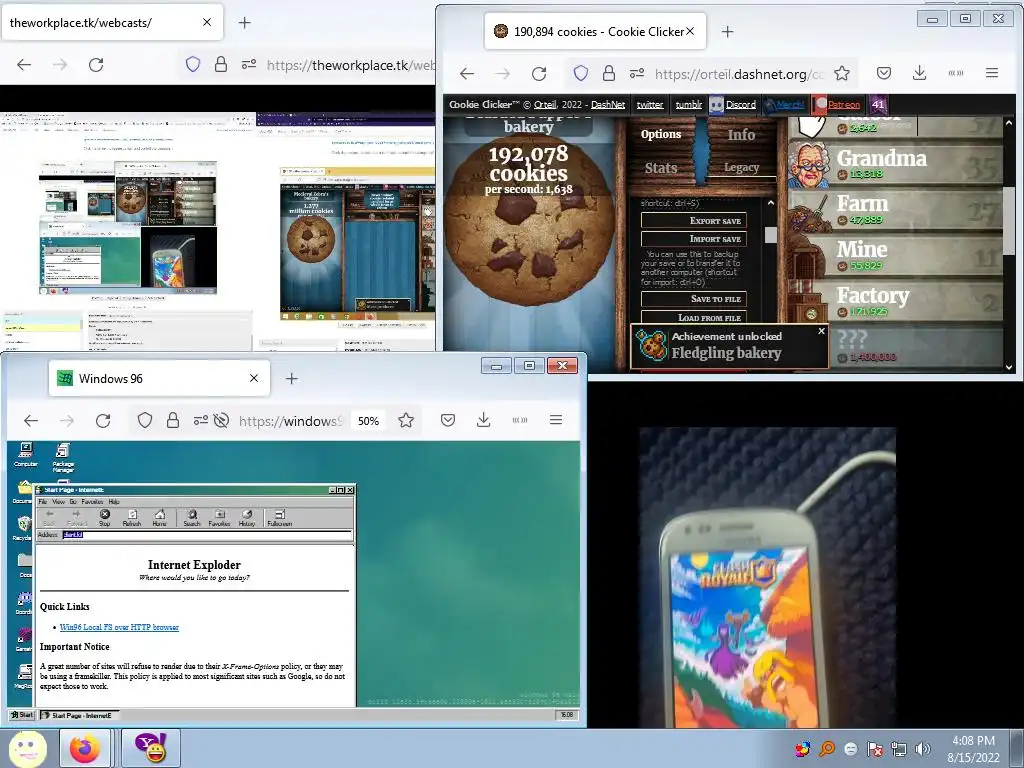The image size is (1024, 768).
Task: Open the twitter link in Cookie Clicker top bar
Action: [650, 104]
